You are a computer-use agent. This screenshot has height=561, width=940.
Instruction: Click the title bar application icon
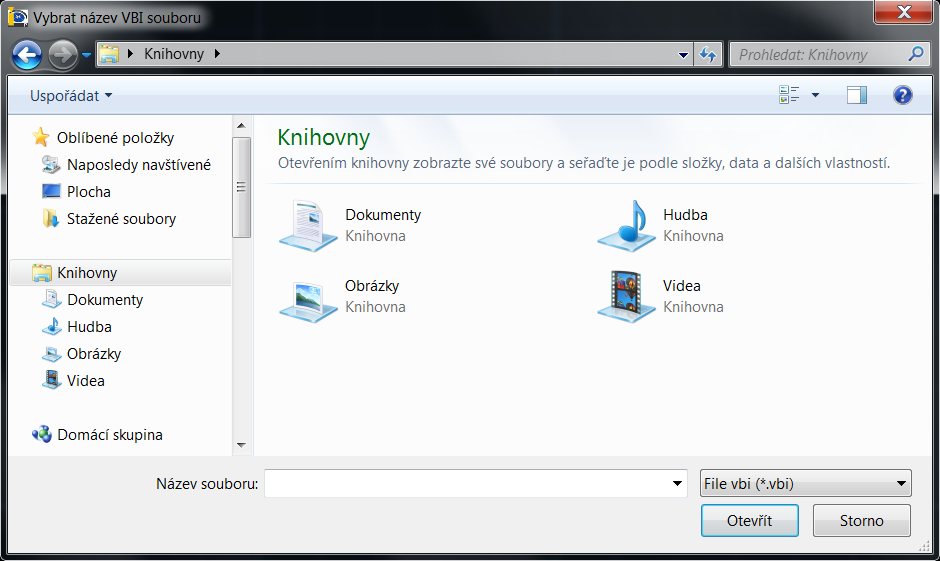[x=18, y=17]
